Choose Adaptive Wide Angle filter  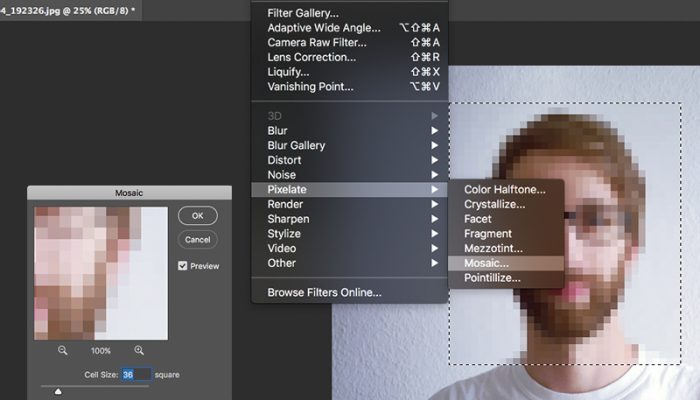350,28
